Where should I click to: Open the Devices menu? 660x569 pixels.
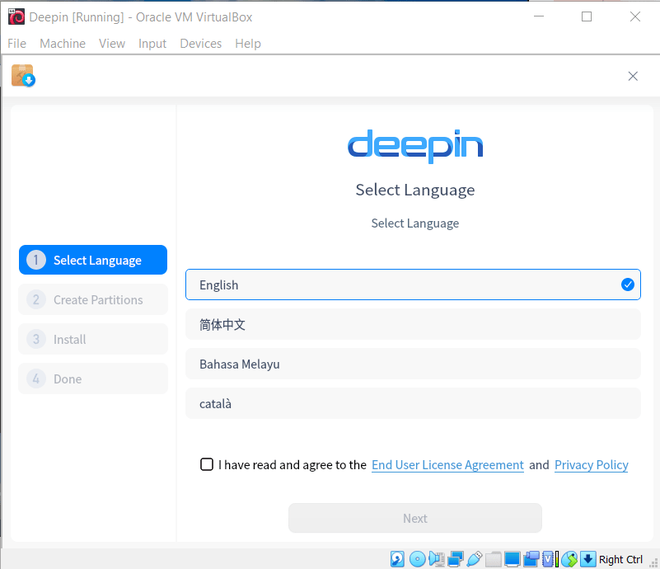pos(201,43)
